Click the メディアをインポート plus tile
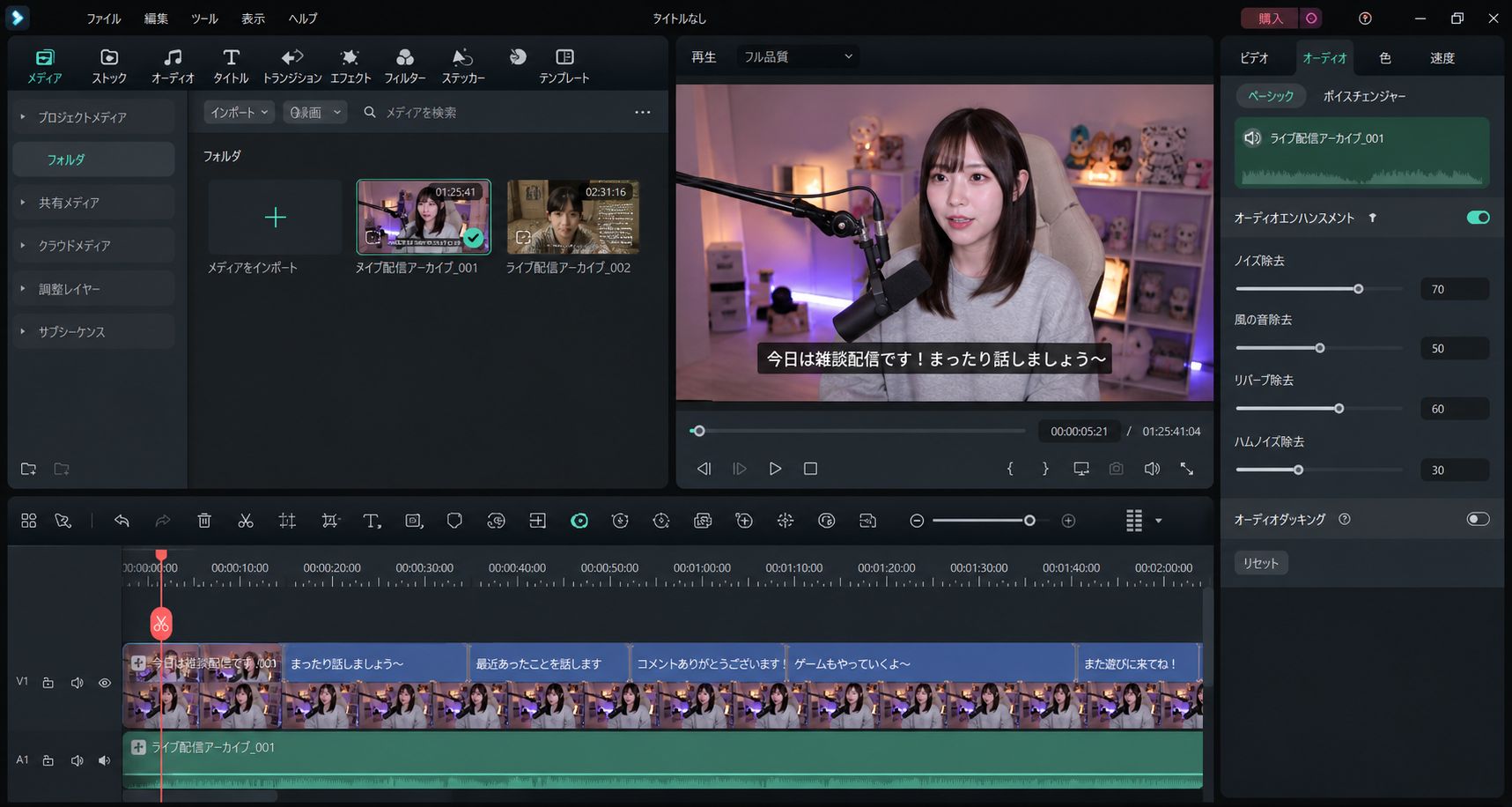Image resolution: width=1512 pixels, height=807 pixels. pos(276,218)
